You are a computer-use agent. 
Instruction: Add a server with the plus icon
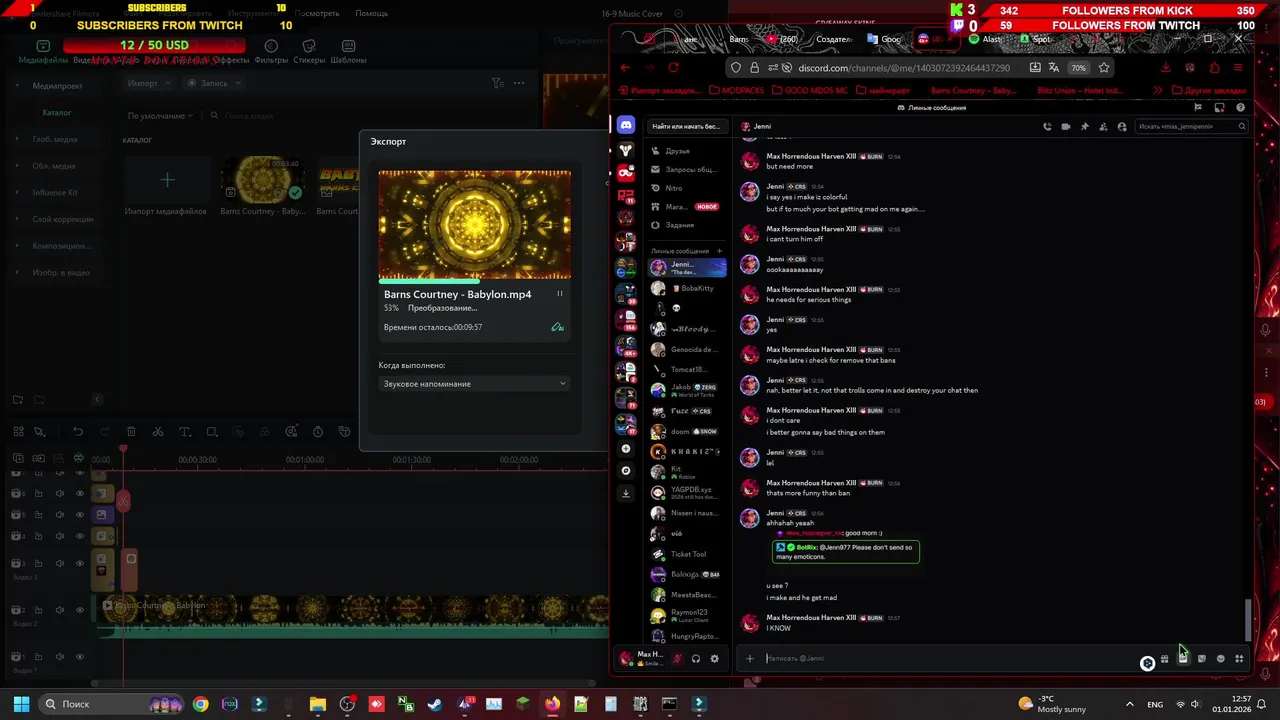coord(626,449)
